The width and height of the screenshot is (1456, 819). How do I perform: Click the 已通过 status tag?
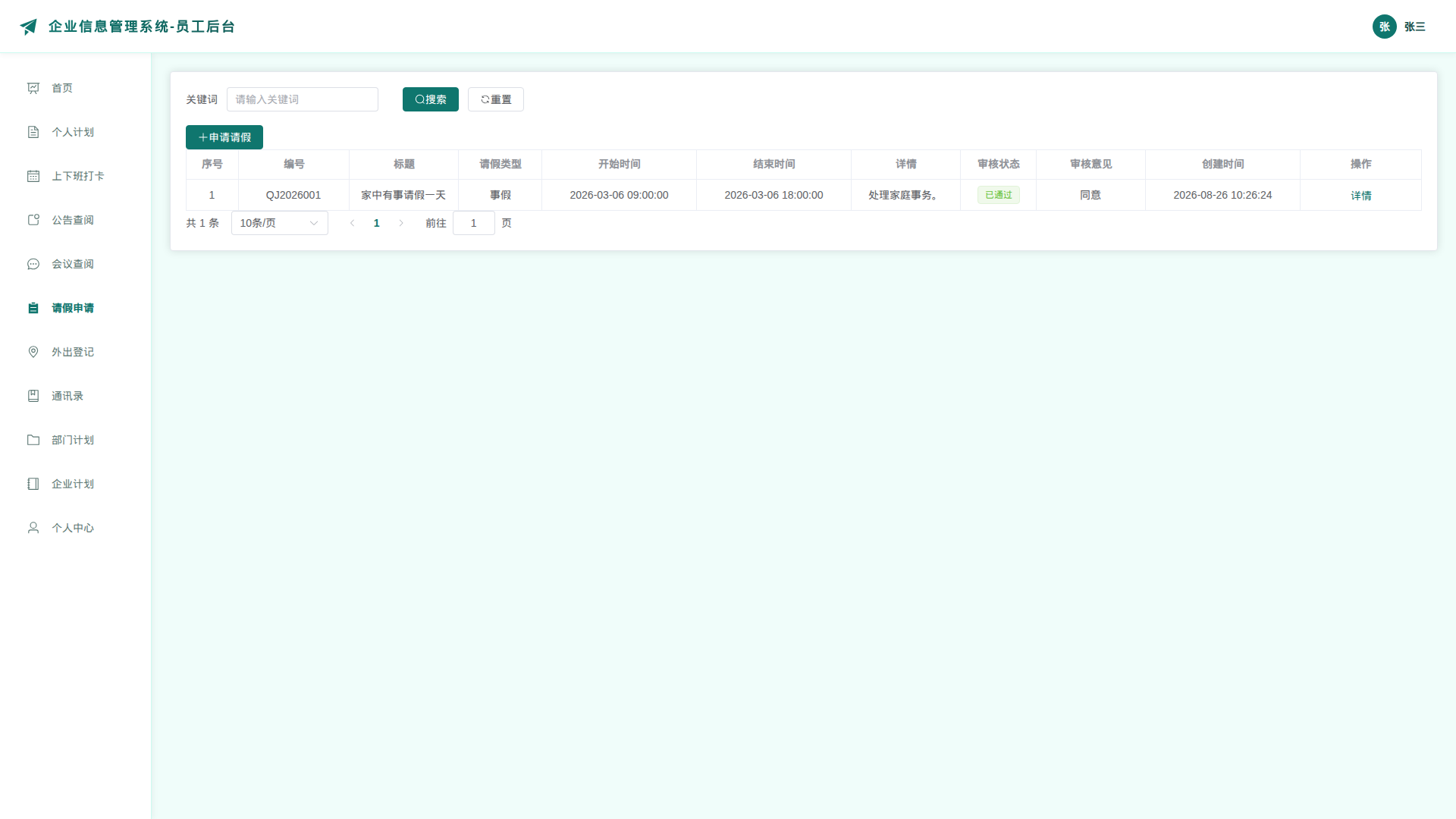pyautogui.click(x=999, y=195)
